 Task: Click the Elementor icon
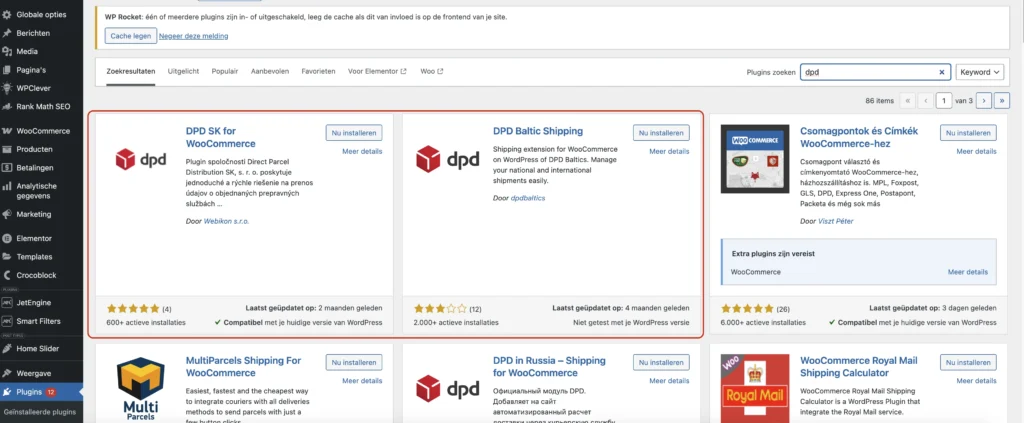[7, 238]
